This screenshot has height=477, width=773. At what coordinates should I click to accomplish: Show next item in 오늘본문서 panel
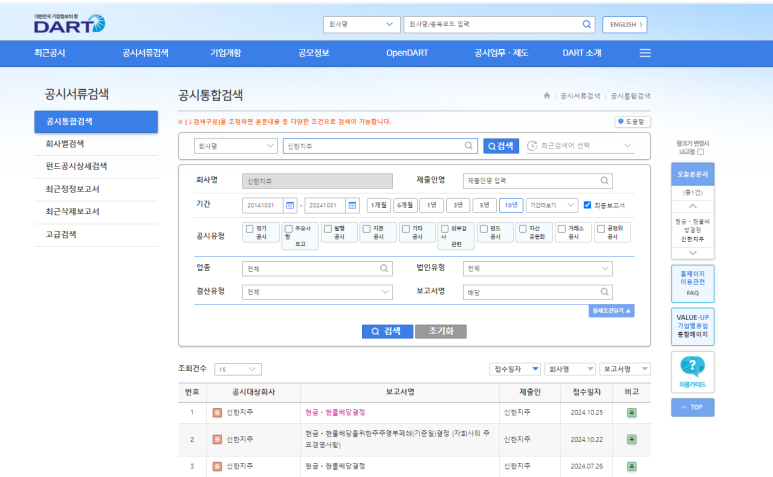click(693, 253)
